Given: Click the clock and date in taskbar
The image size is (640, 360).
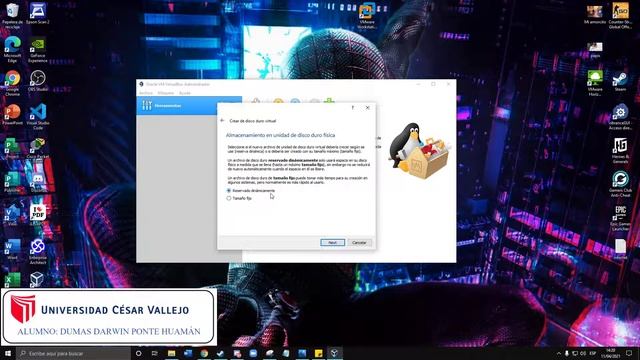Looking at the screenshot, I should [x=611, y=353].
